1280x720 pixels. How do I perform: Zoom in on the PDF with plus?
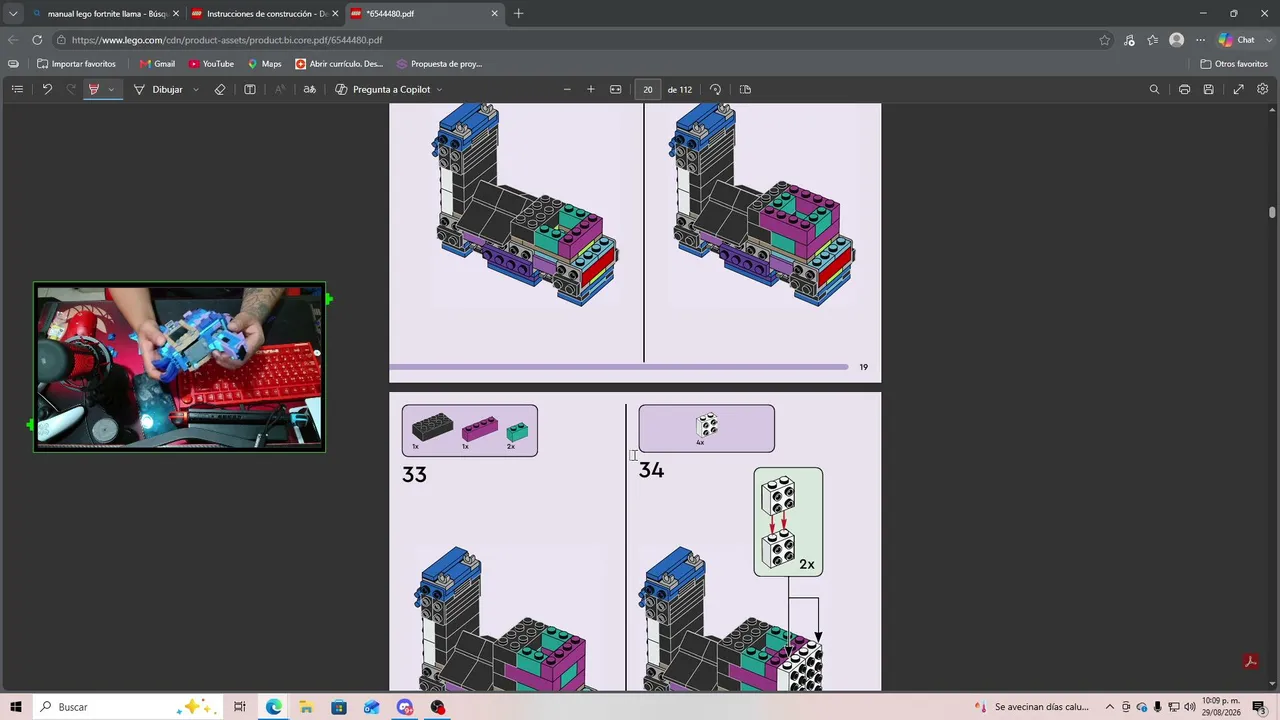[x=591, y=89]
